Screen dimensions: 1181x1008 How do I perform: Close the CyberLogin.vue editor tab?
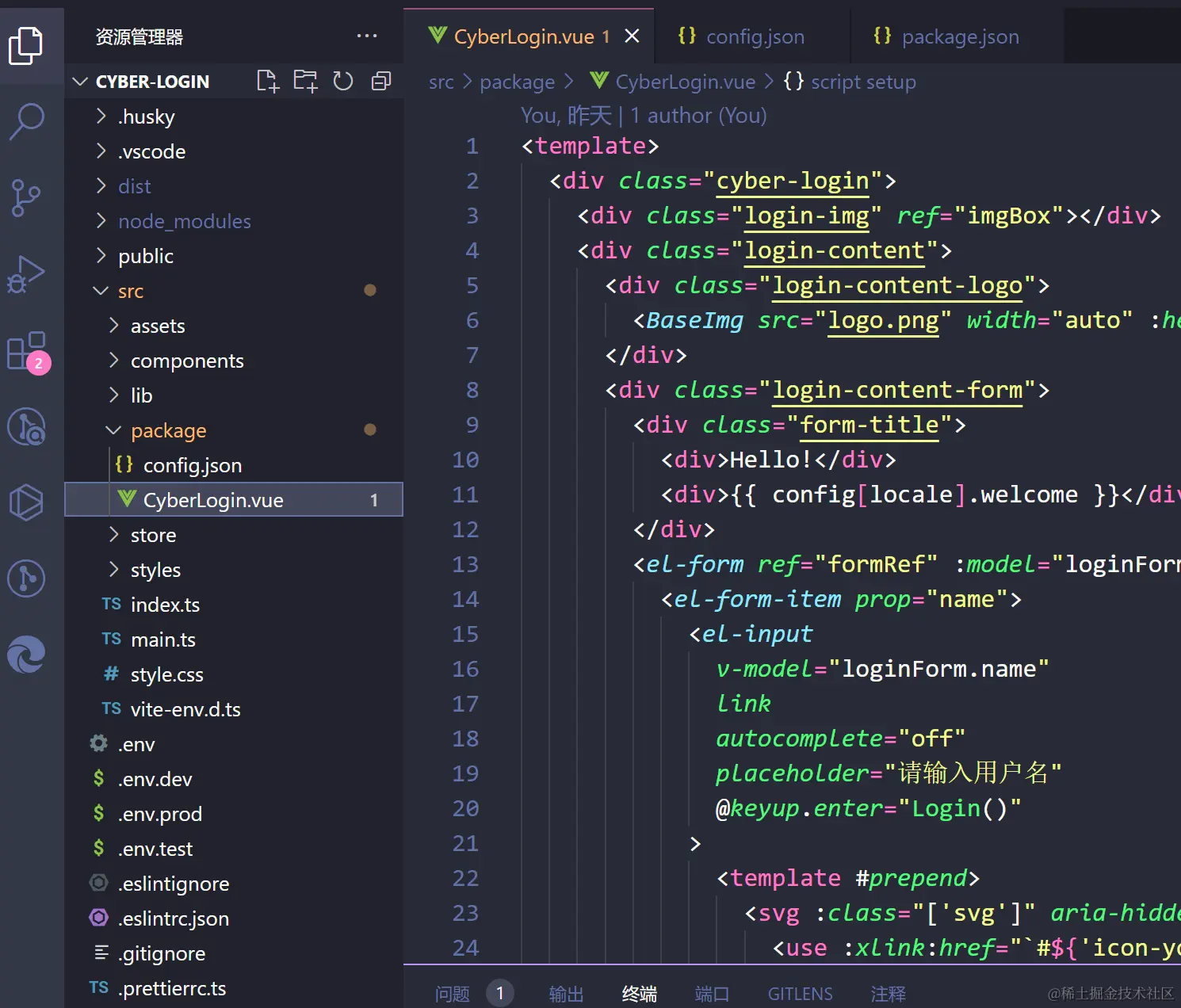(x=632, y=36)
